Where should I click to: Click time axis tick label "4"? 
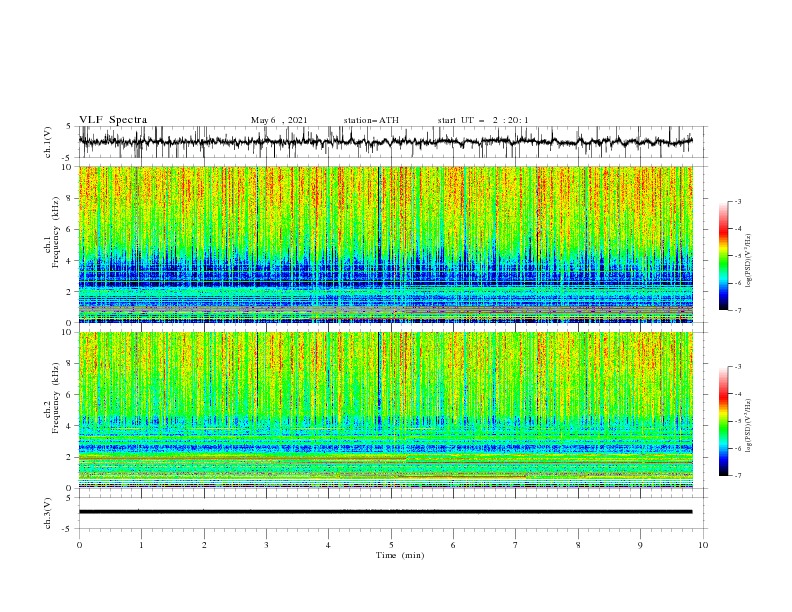coord(328,545)
